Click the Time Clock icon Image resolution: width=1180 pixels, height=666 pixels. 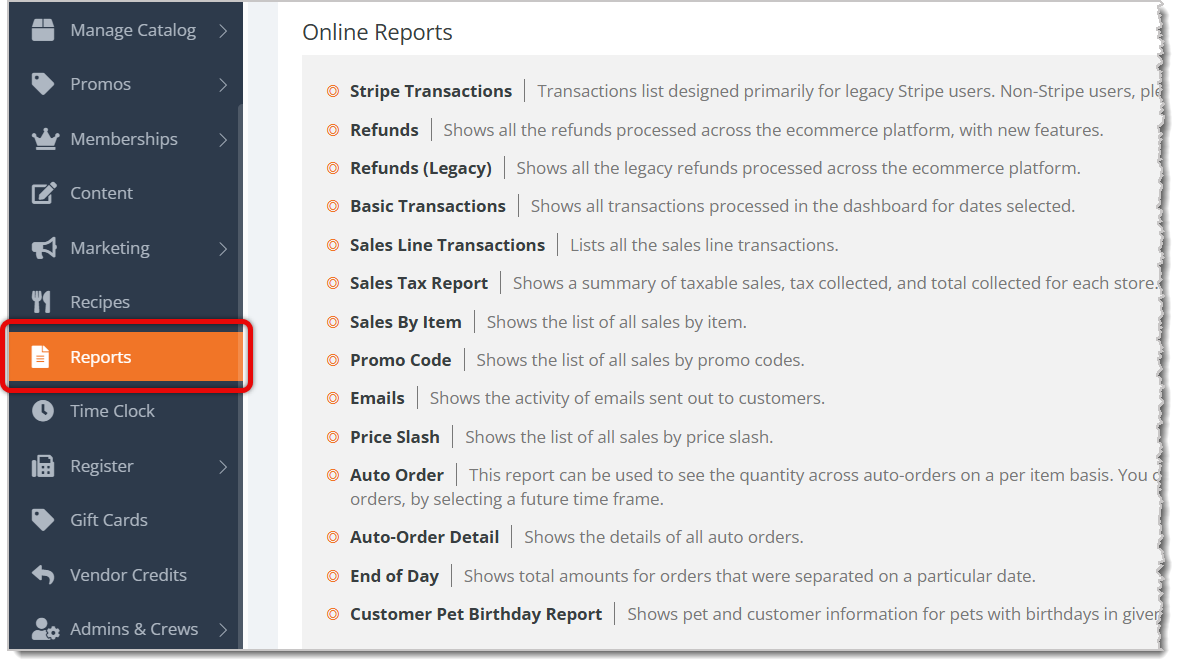click(x=43, y=411)
